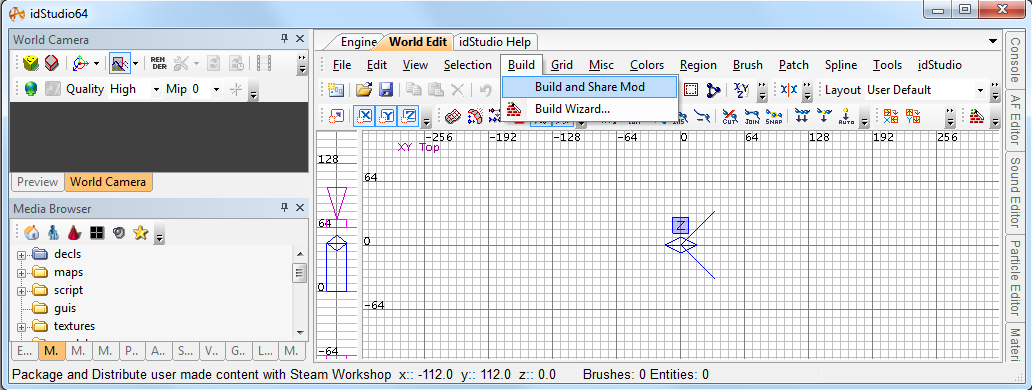Click the save floppy disk icon

point(386,89)
